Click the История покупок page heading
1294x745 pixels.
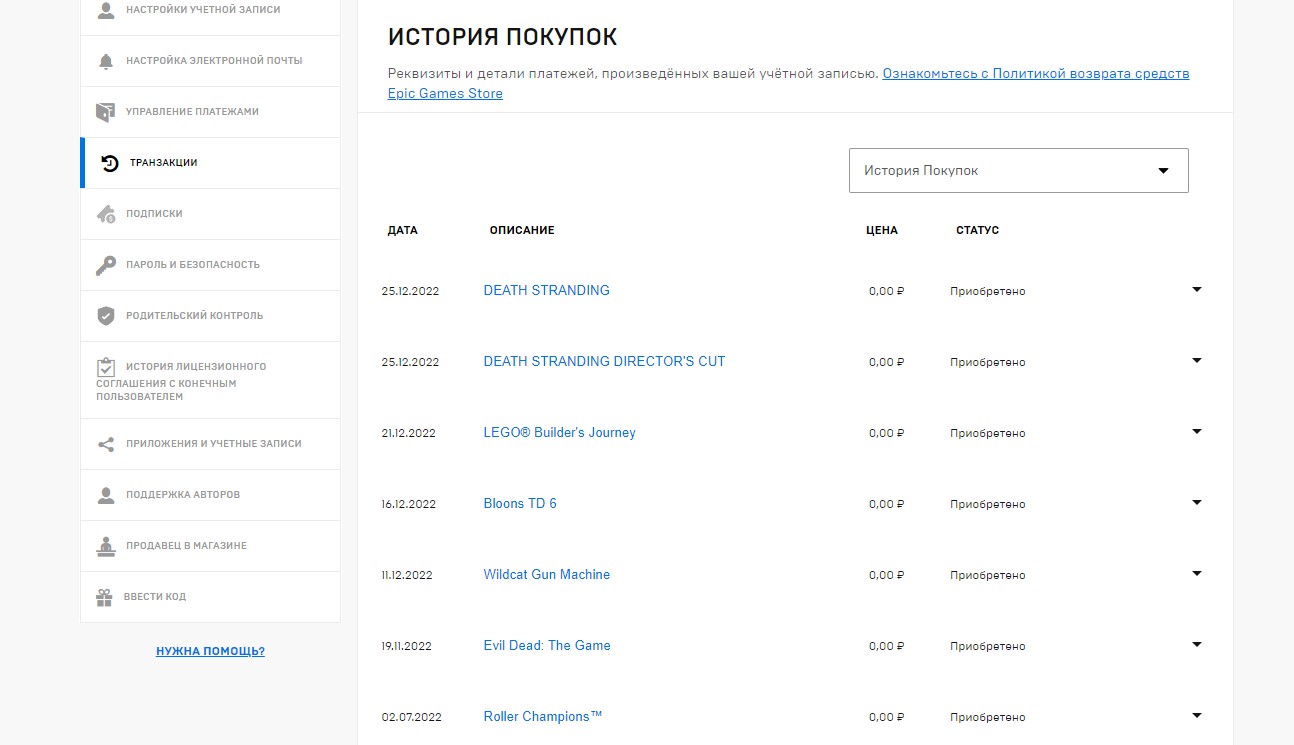pos(503,38)
